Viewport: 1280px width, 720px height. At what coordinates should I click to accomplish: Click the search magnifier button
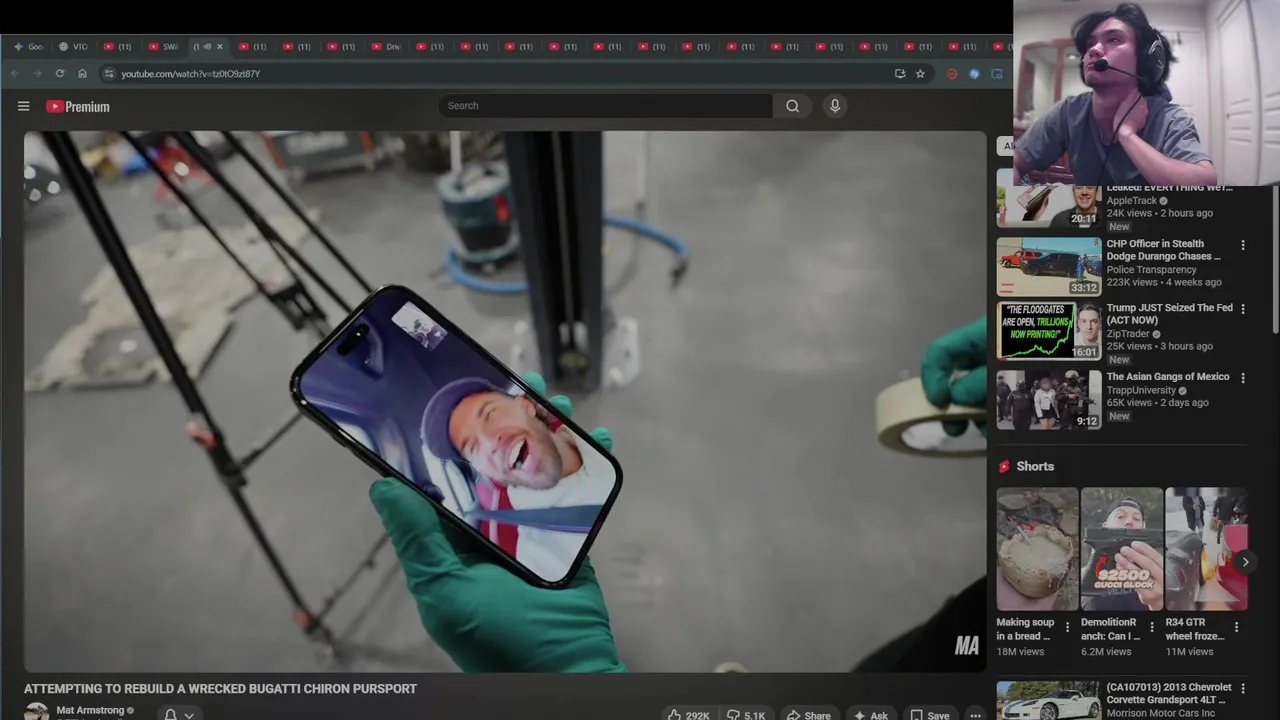pyautogui.click(x=792, y=106)
